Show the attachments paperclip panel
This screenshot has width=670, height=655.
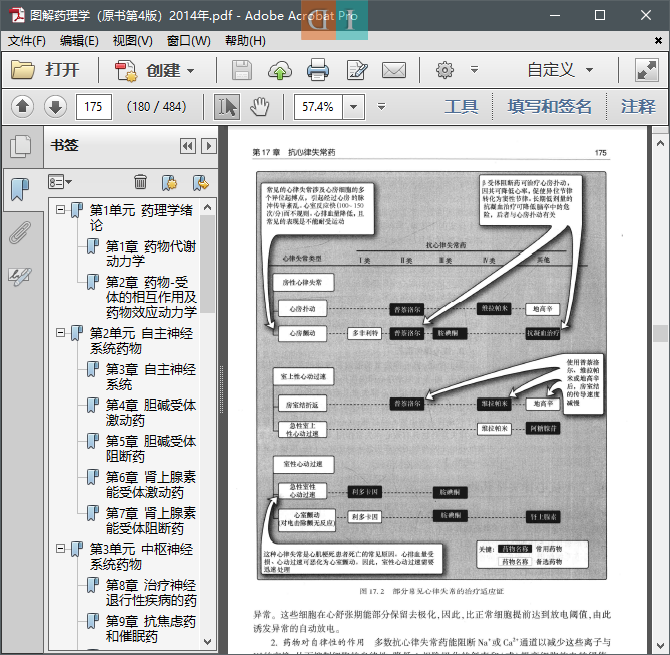(20, 232)
